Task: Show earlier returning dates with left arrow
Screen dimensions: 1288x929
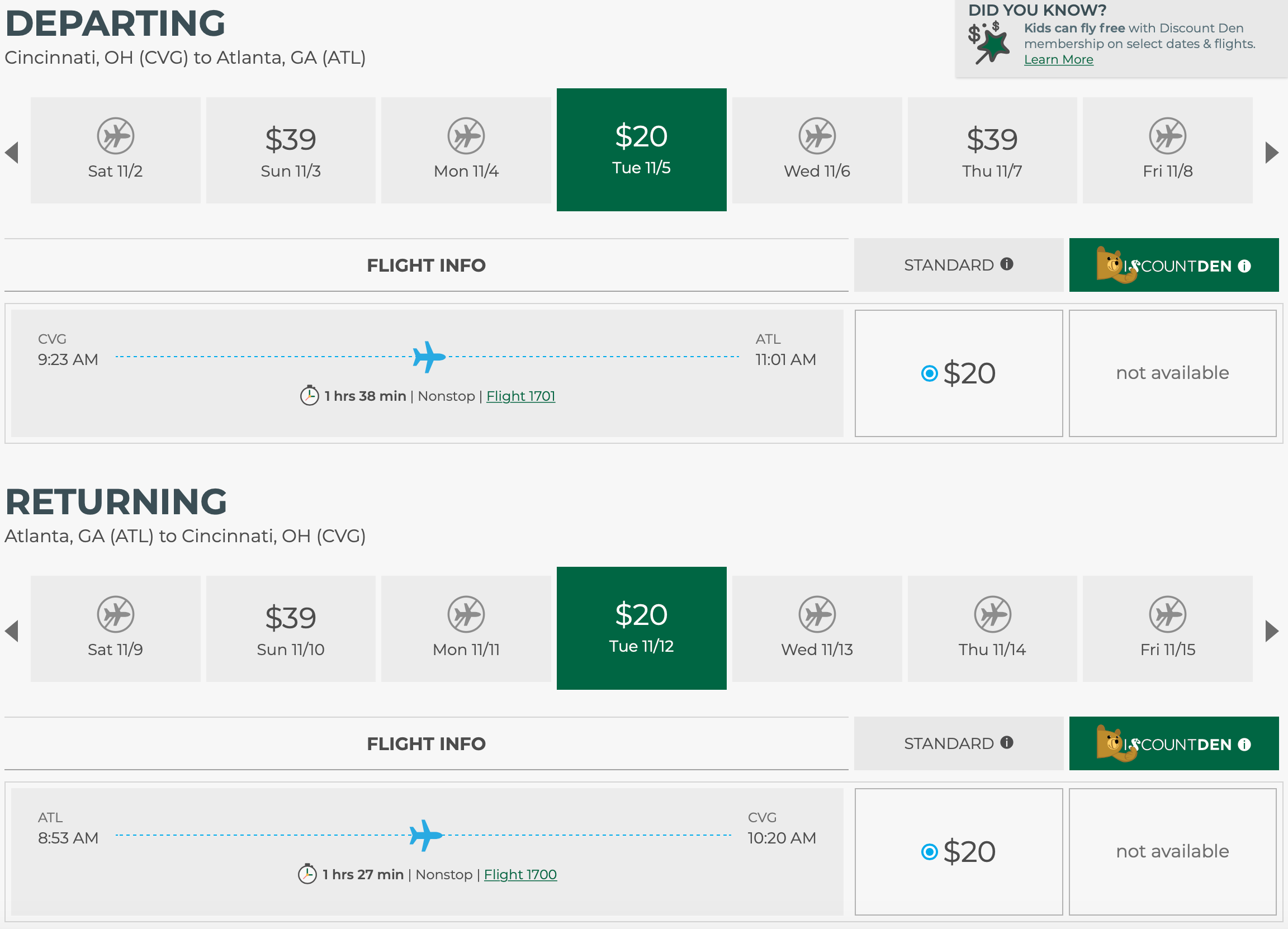Action: point(12,631)
